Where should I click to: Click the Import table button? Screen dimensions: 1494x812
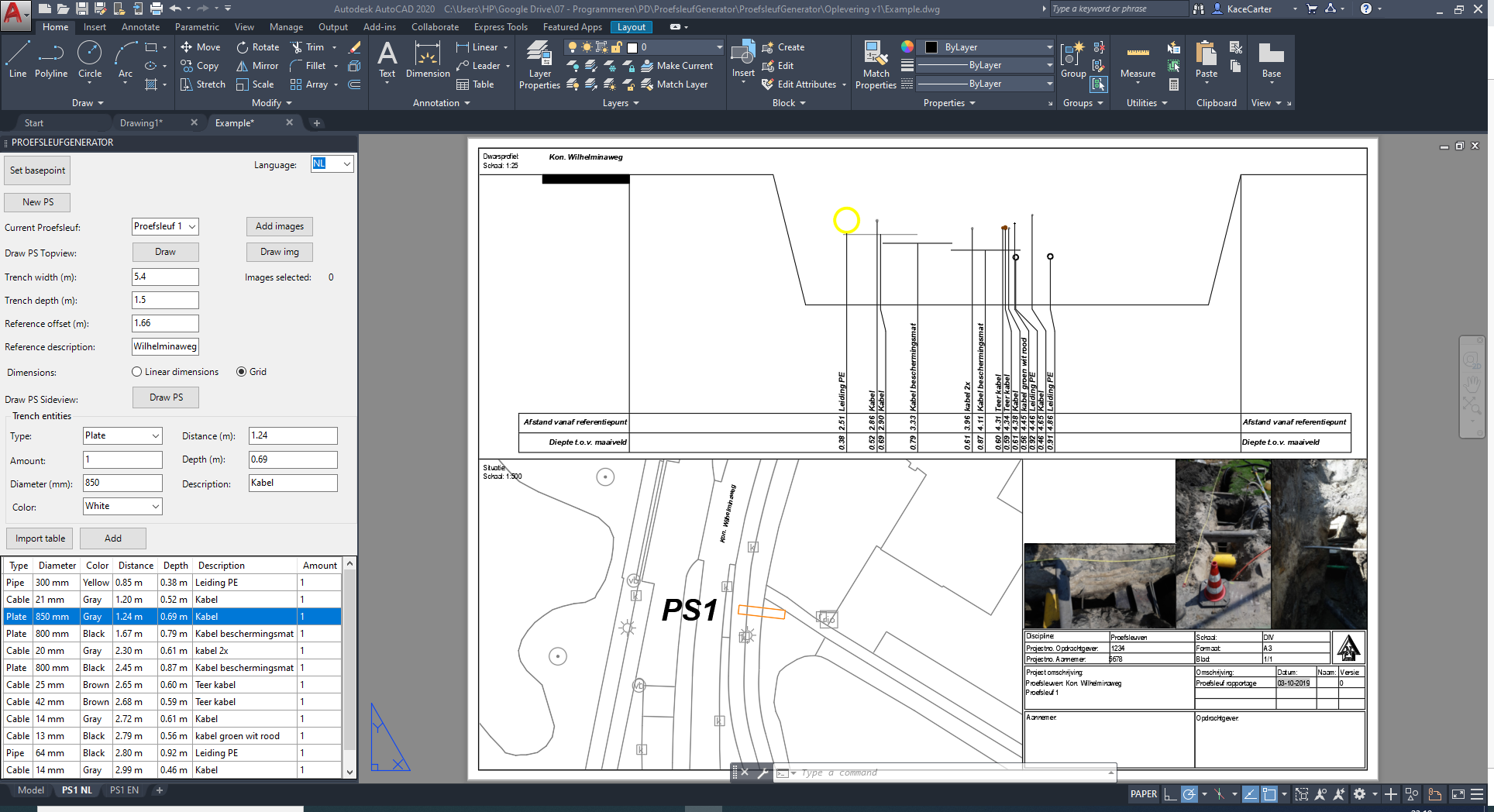(x=40, y=538)
